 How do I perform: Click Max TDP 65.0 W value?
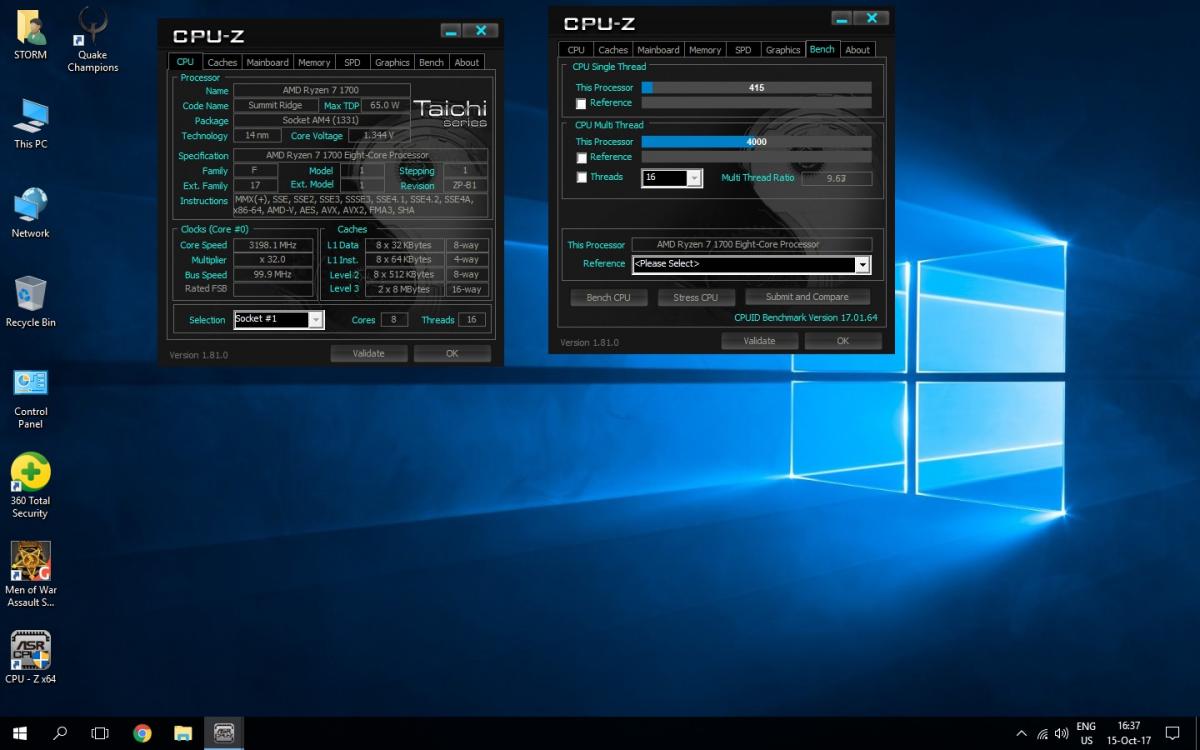[x=384, y=105]
